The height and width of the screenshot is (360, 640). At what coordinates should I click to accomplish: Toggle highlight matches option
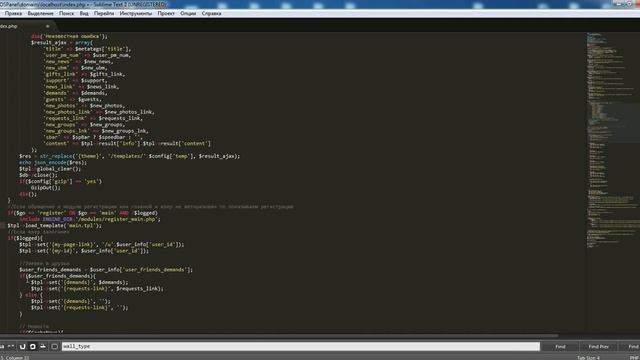[x=54, y=347]
